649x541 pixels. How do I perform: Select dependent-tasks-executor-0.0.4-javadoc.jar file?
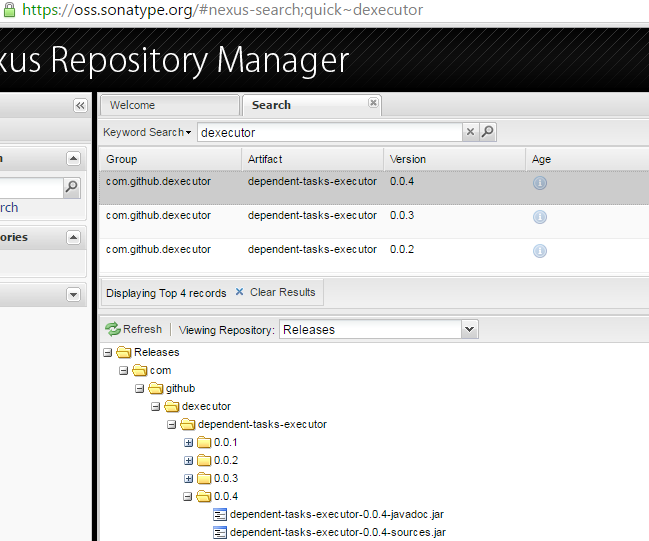click(x=337, y=515)
